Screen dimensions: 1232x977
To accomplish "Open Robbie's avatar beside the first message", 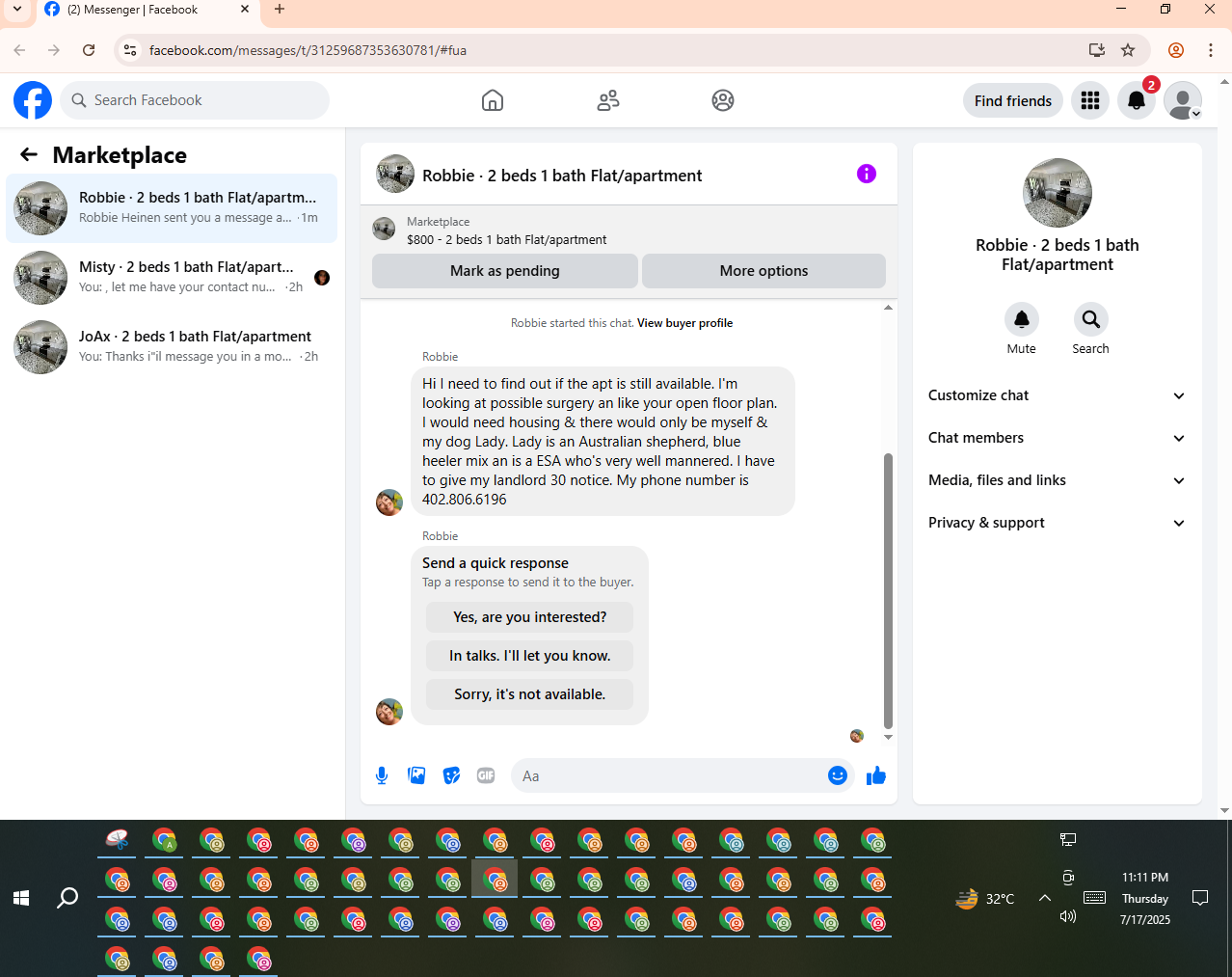I will point(389,502).
